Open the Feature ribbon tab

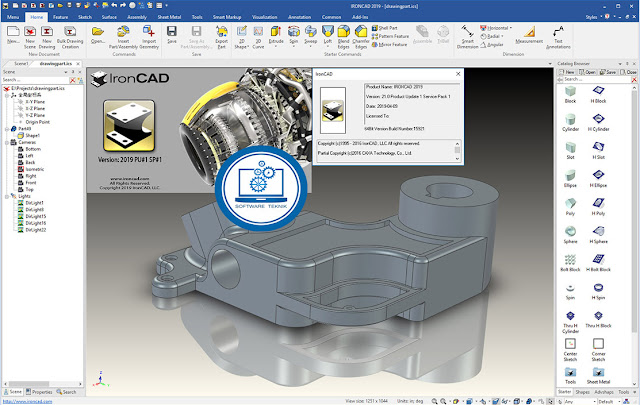[60, 17]
